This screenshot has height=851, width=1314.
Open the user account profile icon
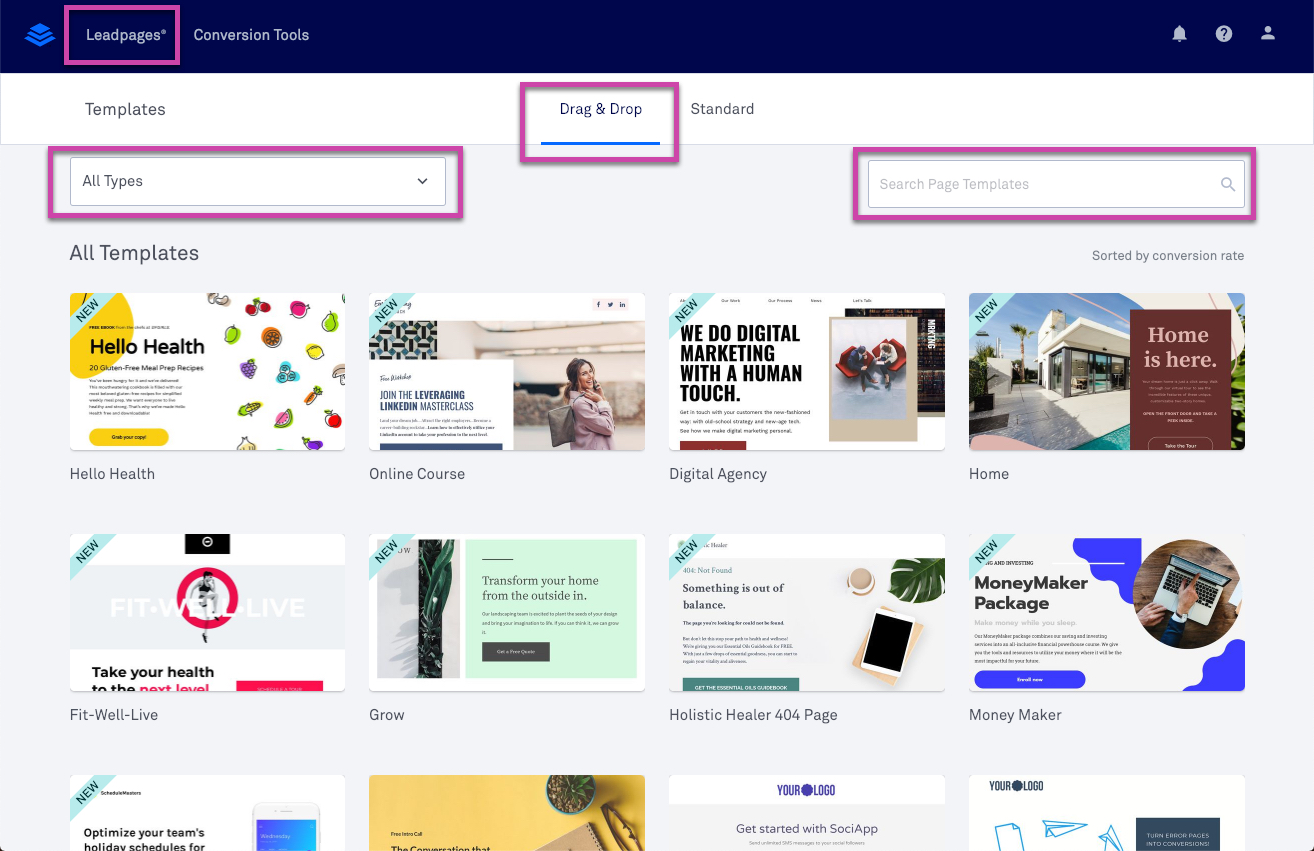[1268, 34]
